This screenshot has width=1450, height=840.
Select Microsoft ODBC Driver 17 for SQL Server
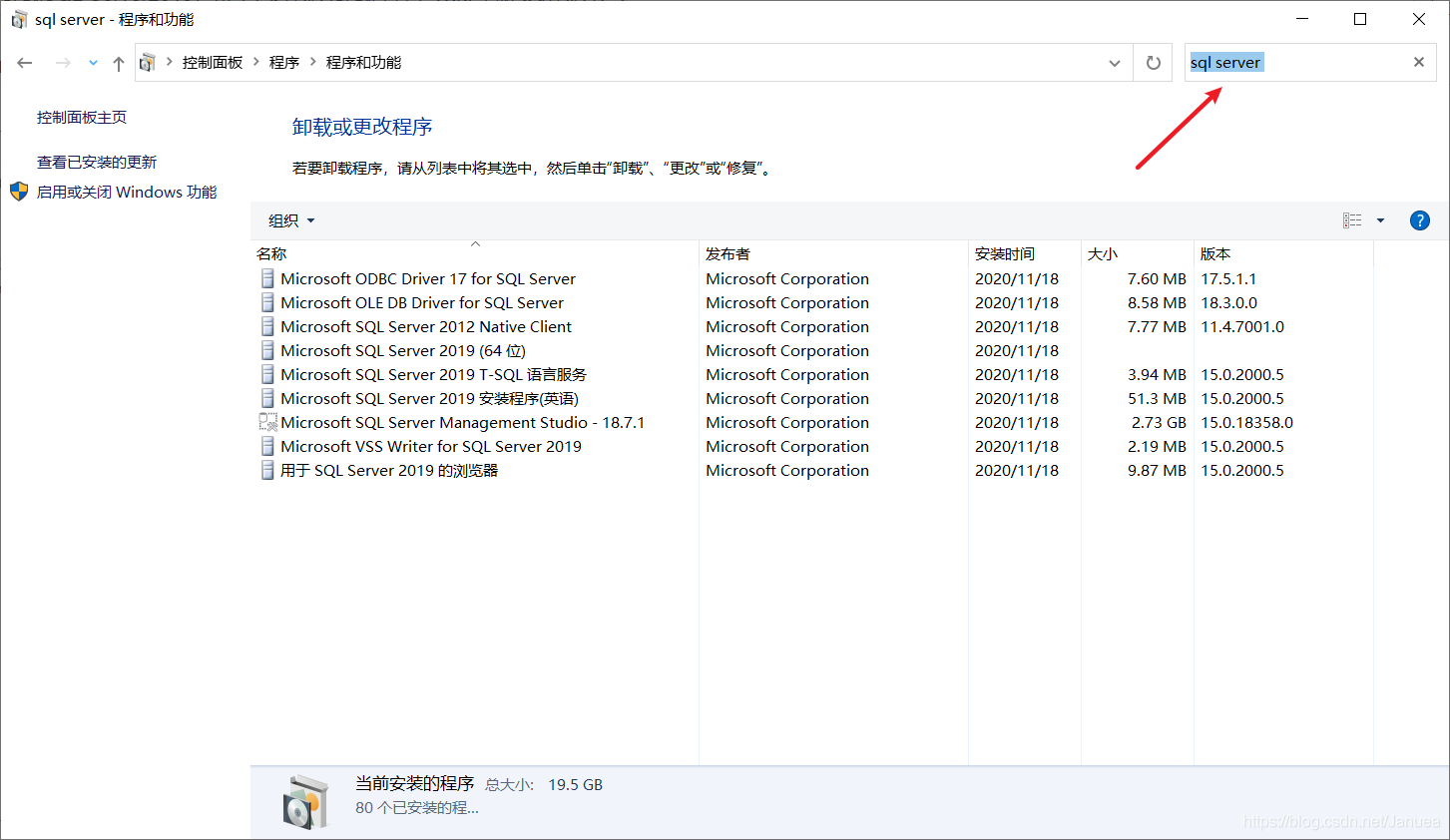click(428, 279)
